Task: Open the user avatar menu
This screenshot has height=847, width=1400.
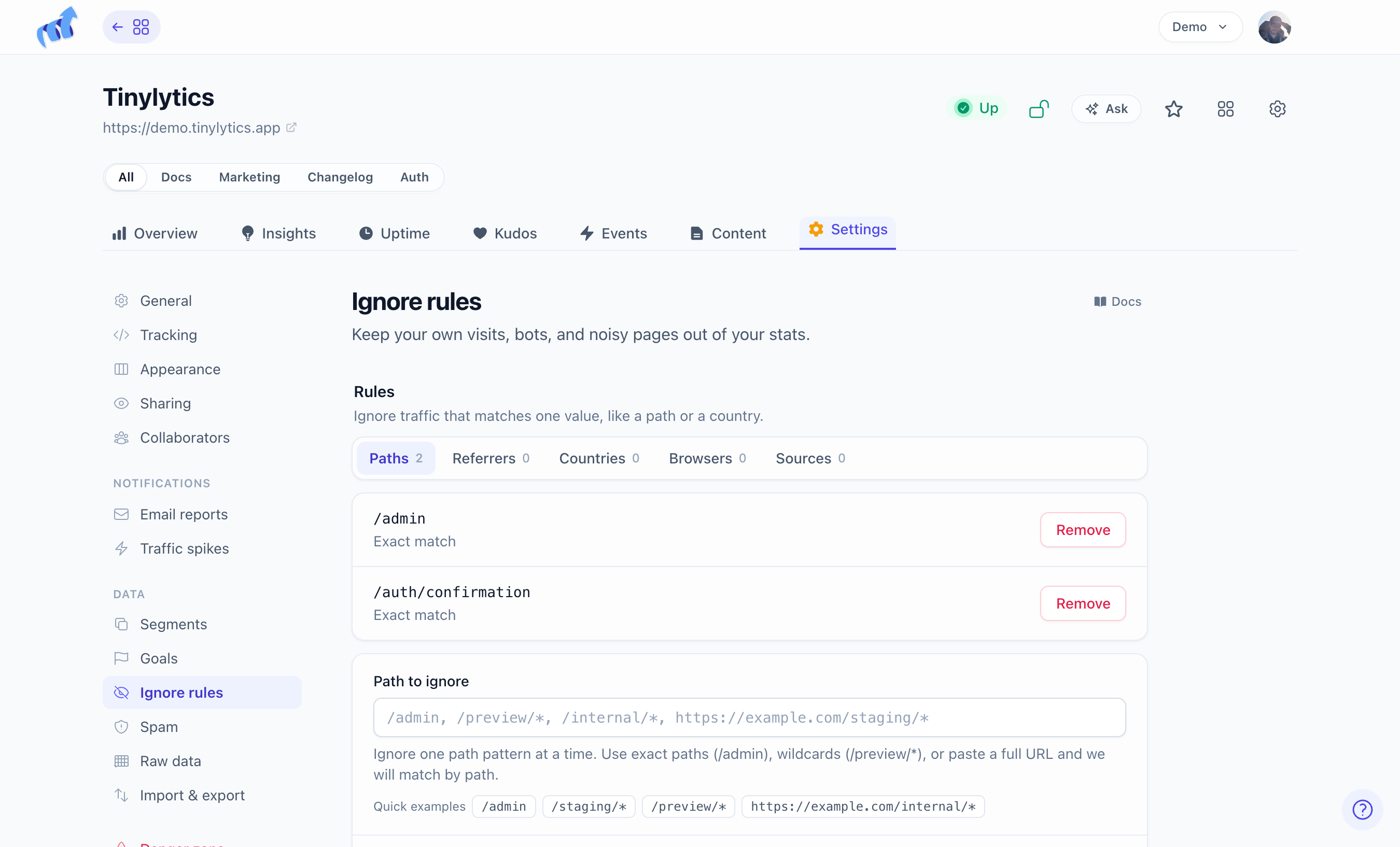Action: click(1275, 27)
